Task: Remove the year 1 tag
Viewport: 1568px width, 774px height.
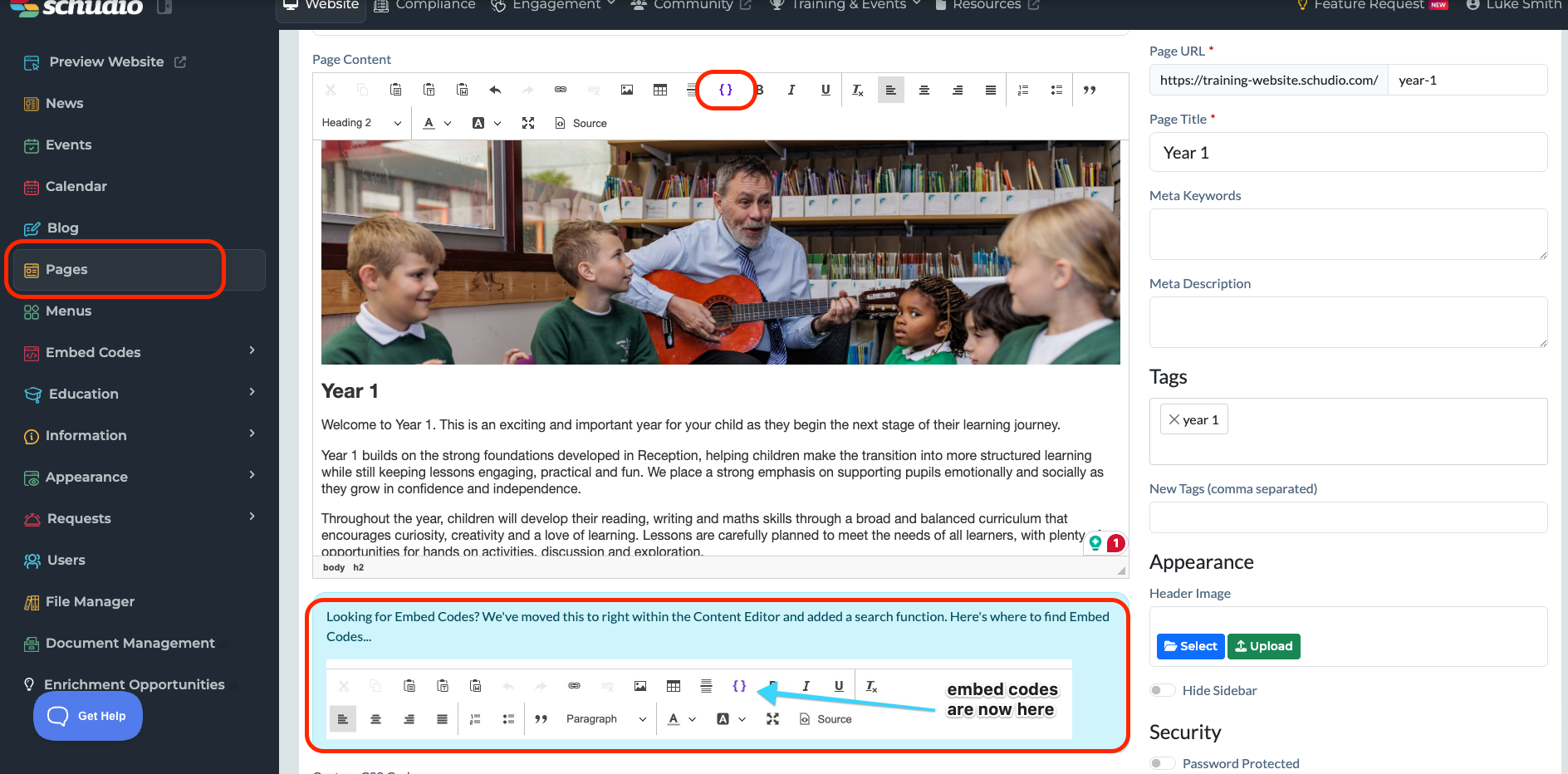Action: click(x=1174, y=419)
